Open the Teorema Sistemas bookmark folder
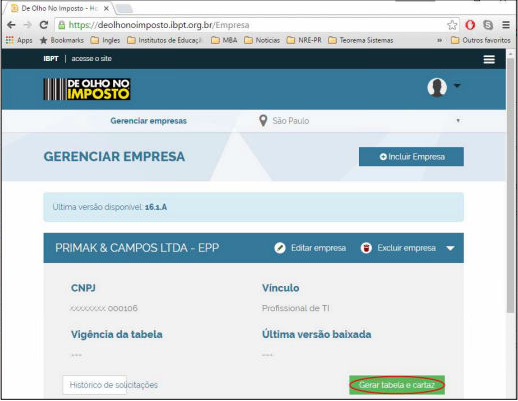The height and width of the screenshot is (401, 518). click(x=361, y=40)
